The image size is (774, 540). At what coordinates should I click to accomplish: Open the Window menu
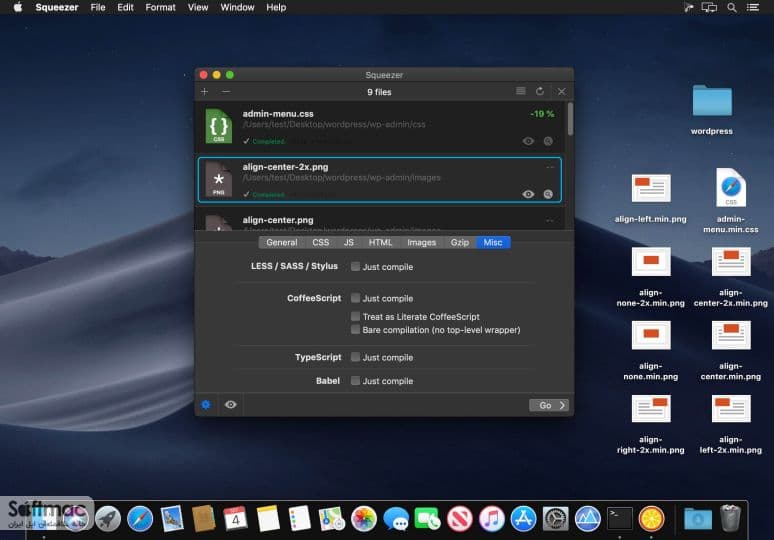(237, 7)
